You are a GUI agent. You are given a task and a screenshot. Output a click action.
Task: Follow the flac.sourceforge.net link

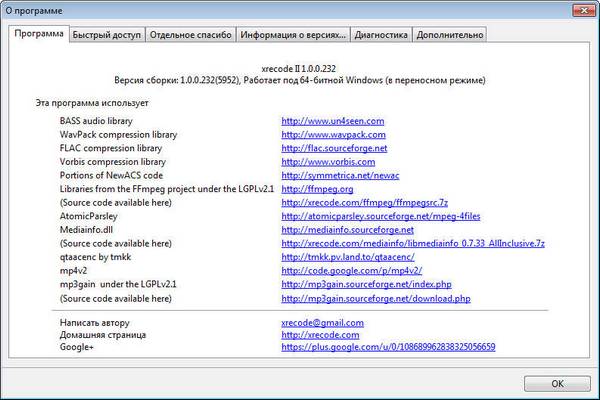point(334,148)
